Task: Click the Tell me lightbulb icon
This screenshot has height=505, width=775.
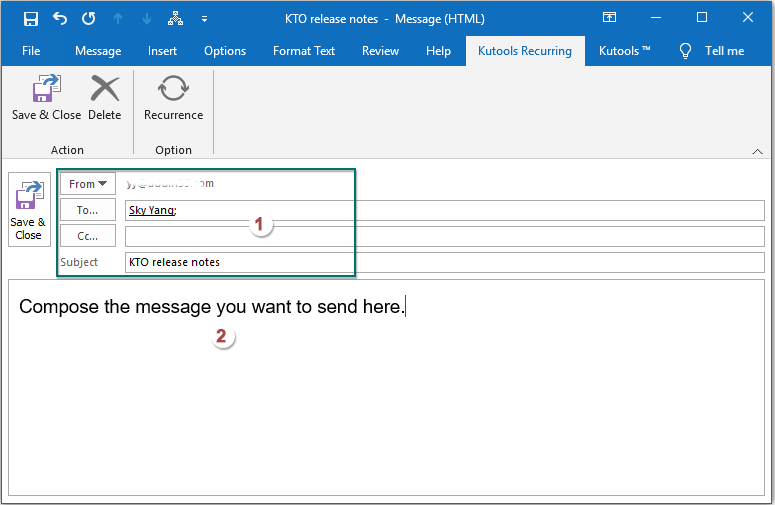Action: point(685,51)
